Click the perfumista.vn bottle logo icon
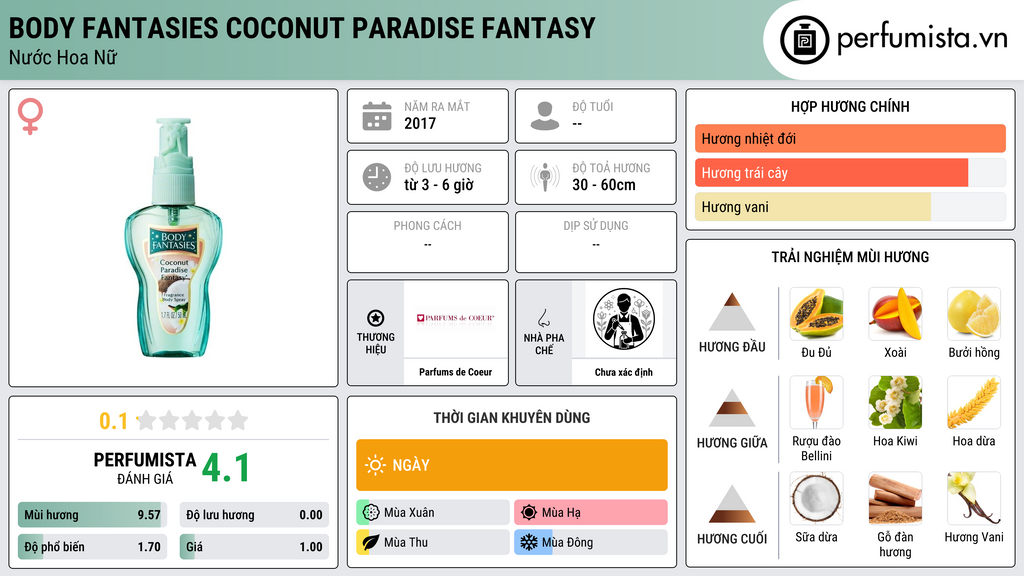Image resolution: width=1024 pixels, height=576 pixels. click(x=804, y=40)
